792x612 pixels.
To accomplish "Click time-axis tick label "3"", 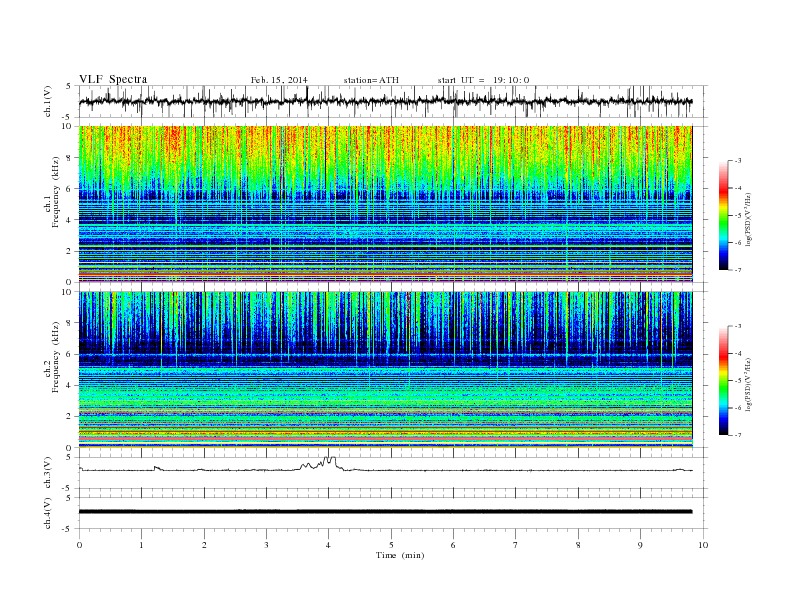I will click(x=266, y=545).
